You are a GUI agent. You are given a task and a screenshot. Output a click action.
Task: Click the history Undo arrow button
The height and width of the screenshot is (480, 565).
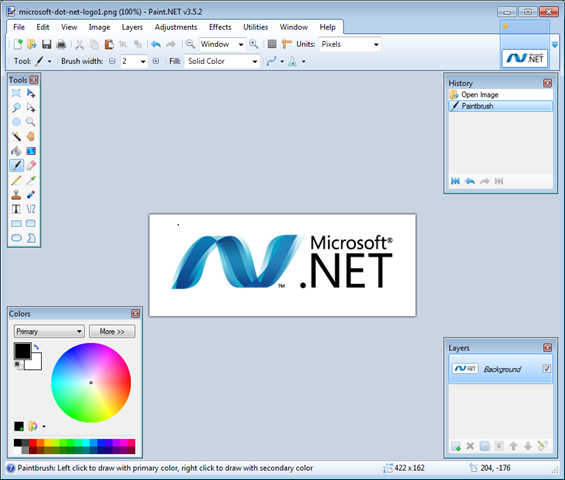pos(470,181)
